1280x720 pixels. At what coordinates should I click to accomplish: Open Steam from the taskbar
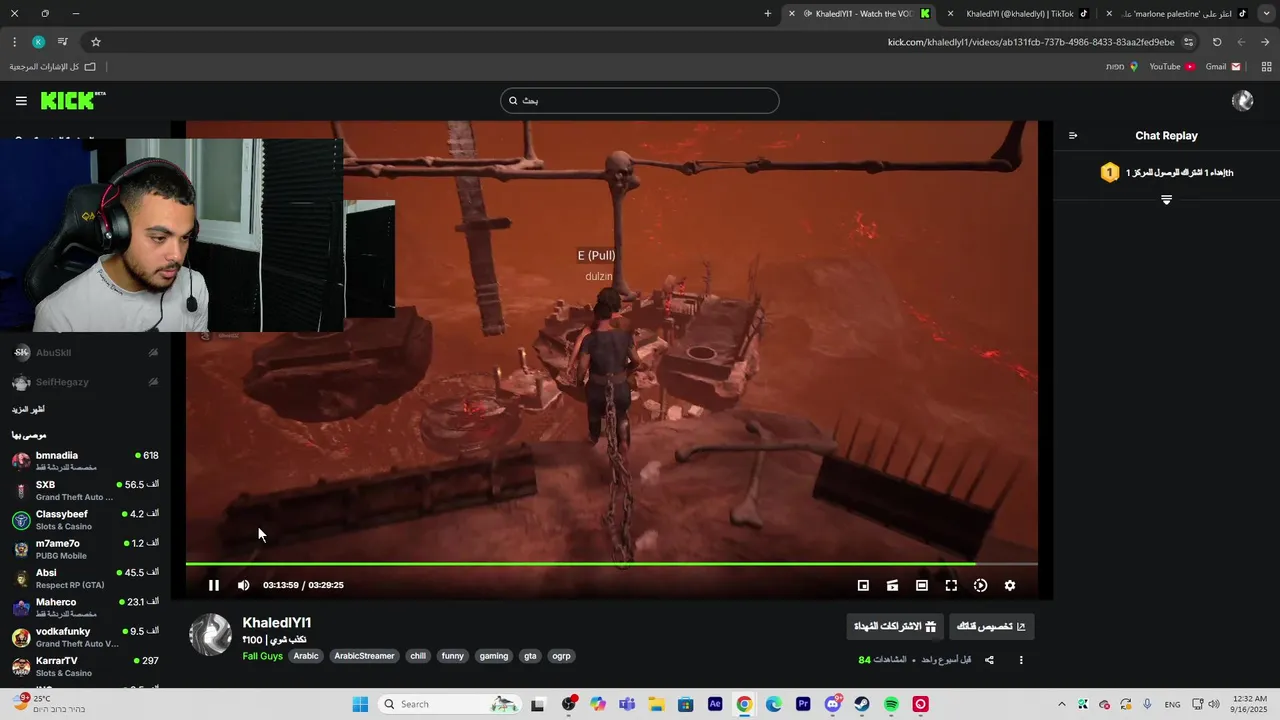click(862, 704)
